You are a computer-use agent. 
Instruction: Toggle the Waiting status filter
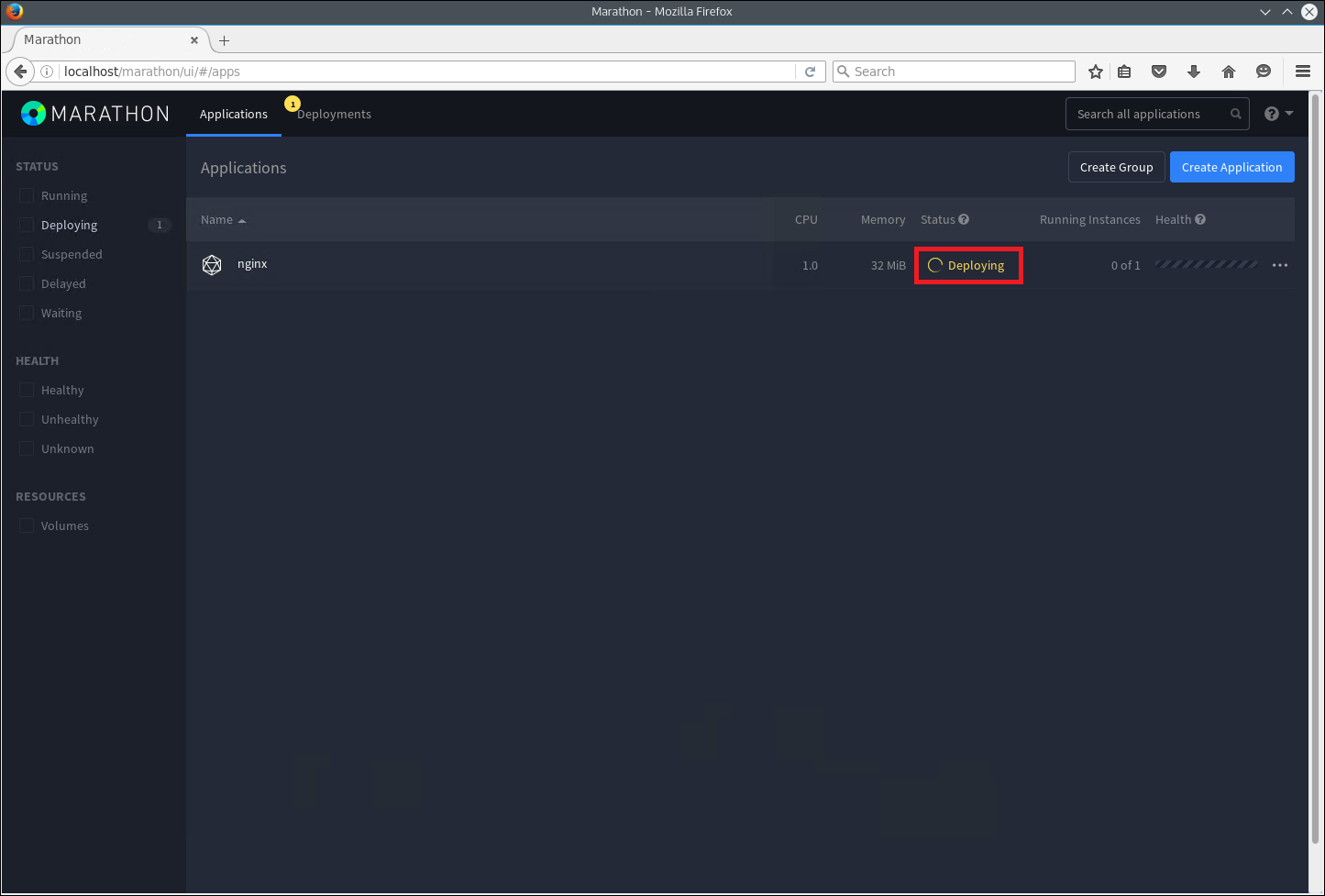(x=27, y=313)
